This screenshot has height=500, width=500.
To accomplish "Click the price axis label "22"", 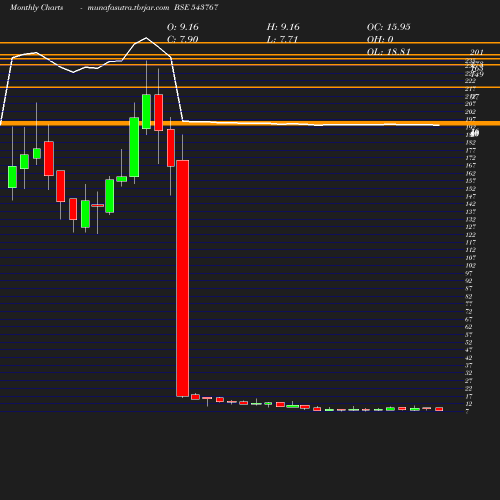I will [x=469, y=389].
